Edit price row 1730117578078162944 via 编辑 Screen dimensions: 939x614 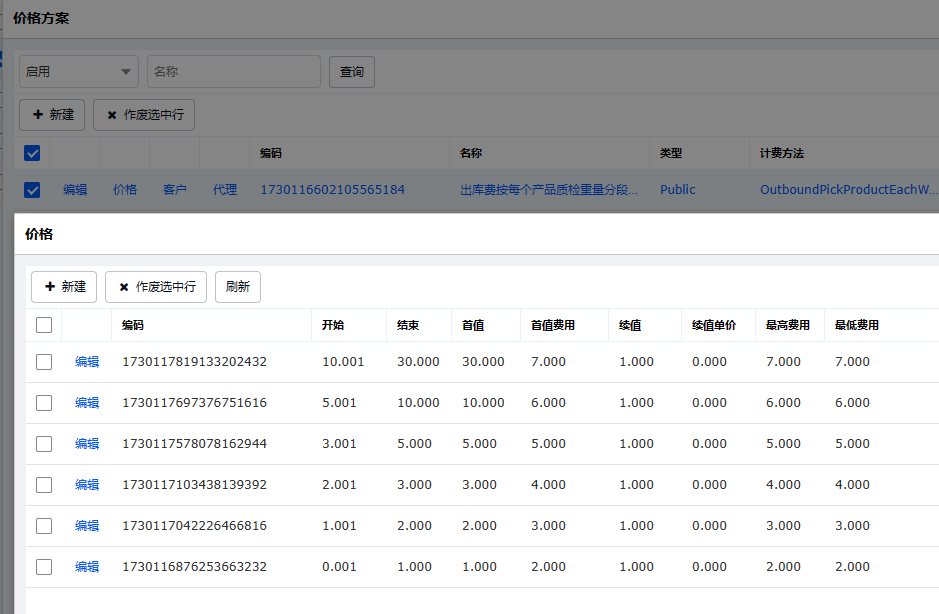coord(87,444)
